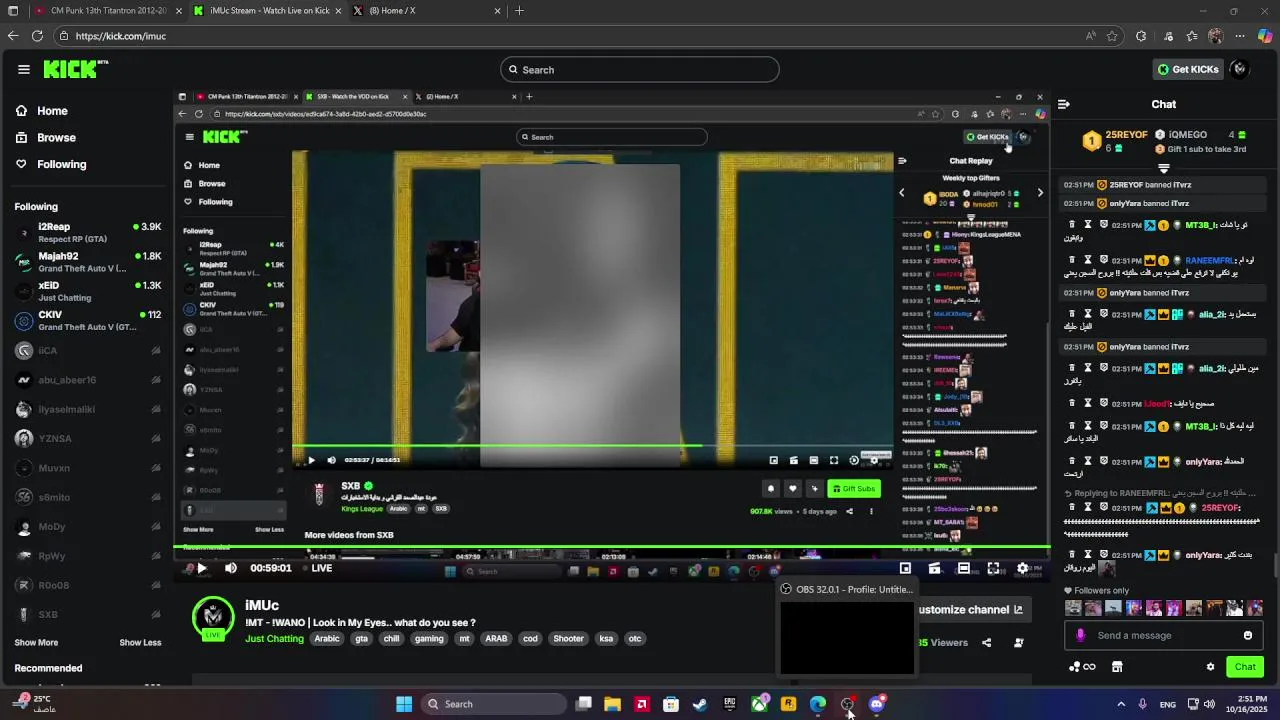Open the chat shop icon
This screenshot has height=720, width=1280.
click(1117, 667)
